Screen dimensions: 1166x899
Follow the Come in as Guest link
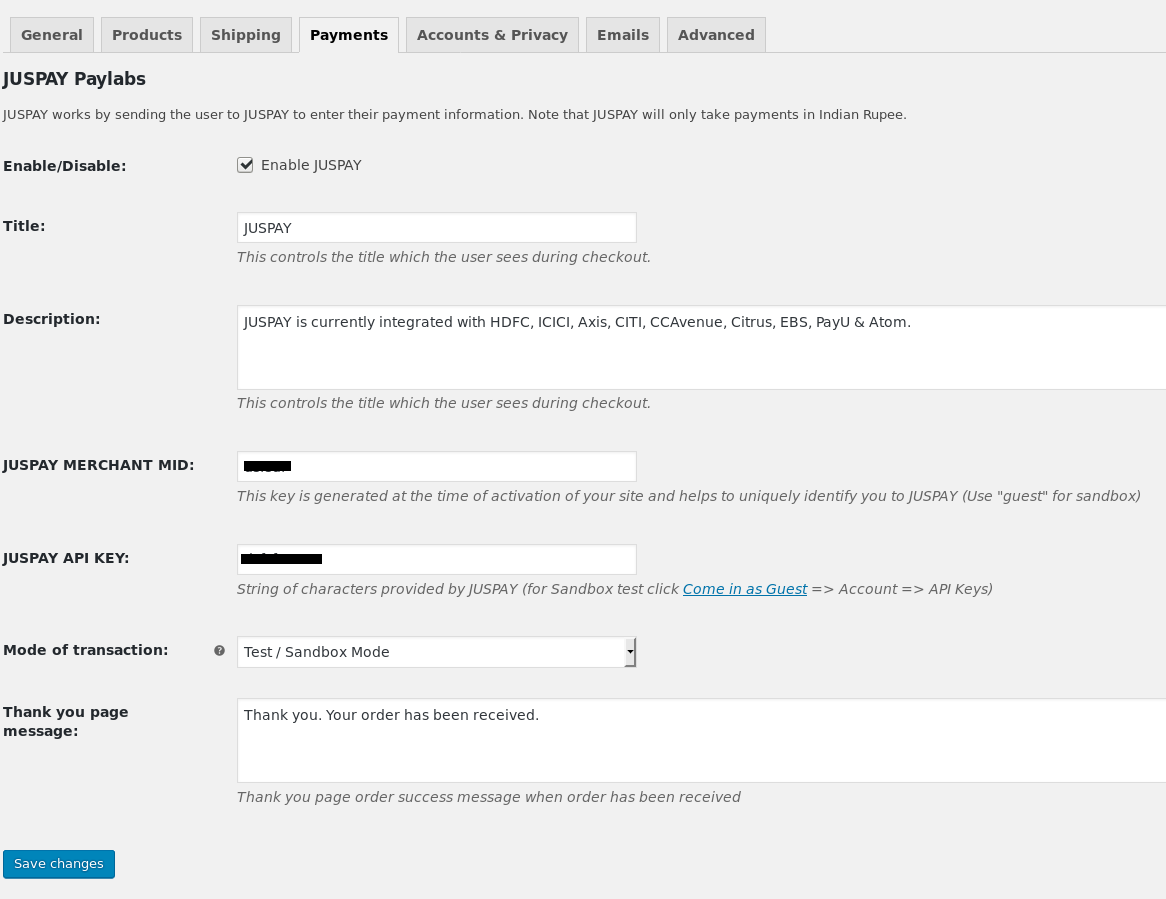pyautogui.click(x=744, y=589)
